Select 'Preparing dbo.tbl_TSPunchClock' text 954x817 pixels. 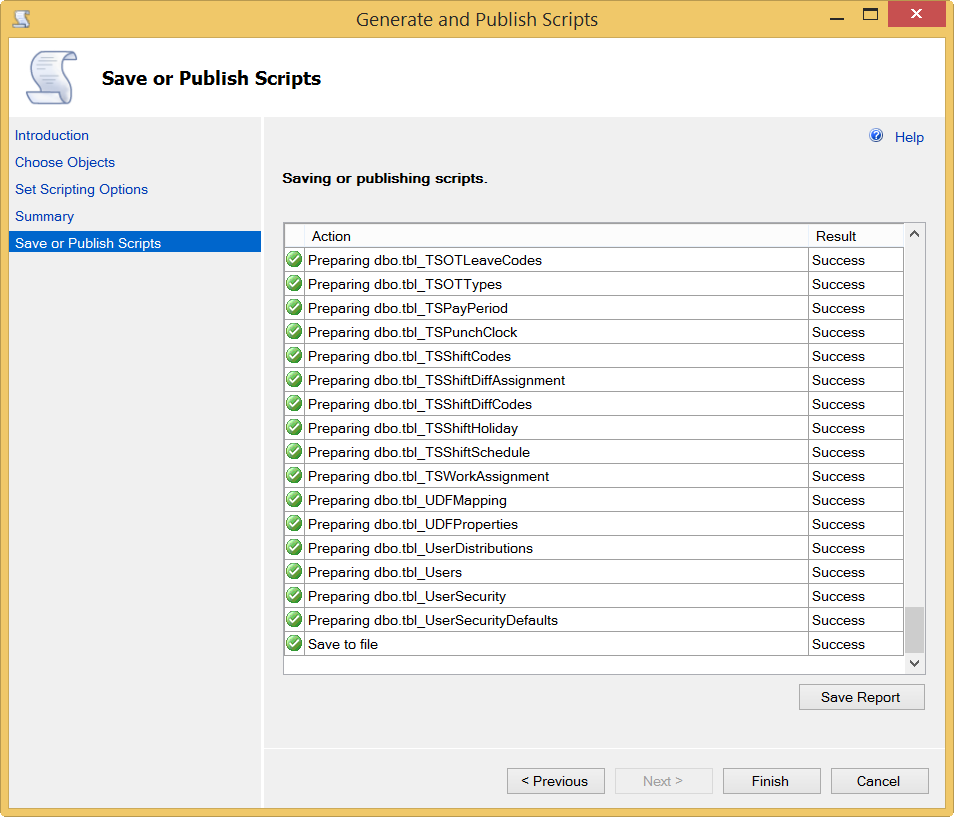pos(413,332)
